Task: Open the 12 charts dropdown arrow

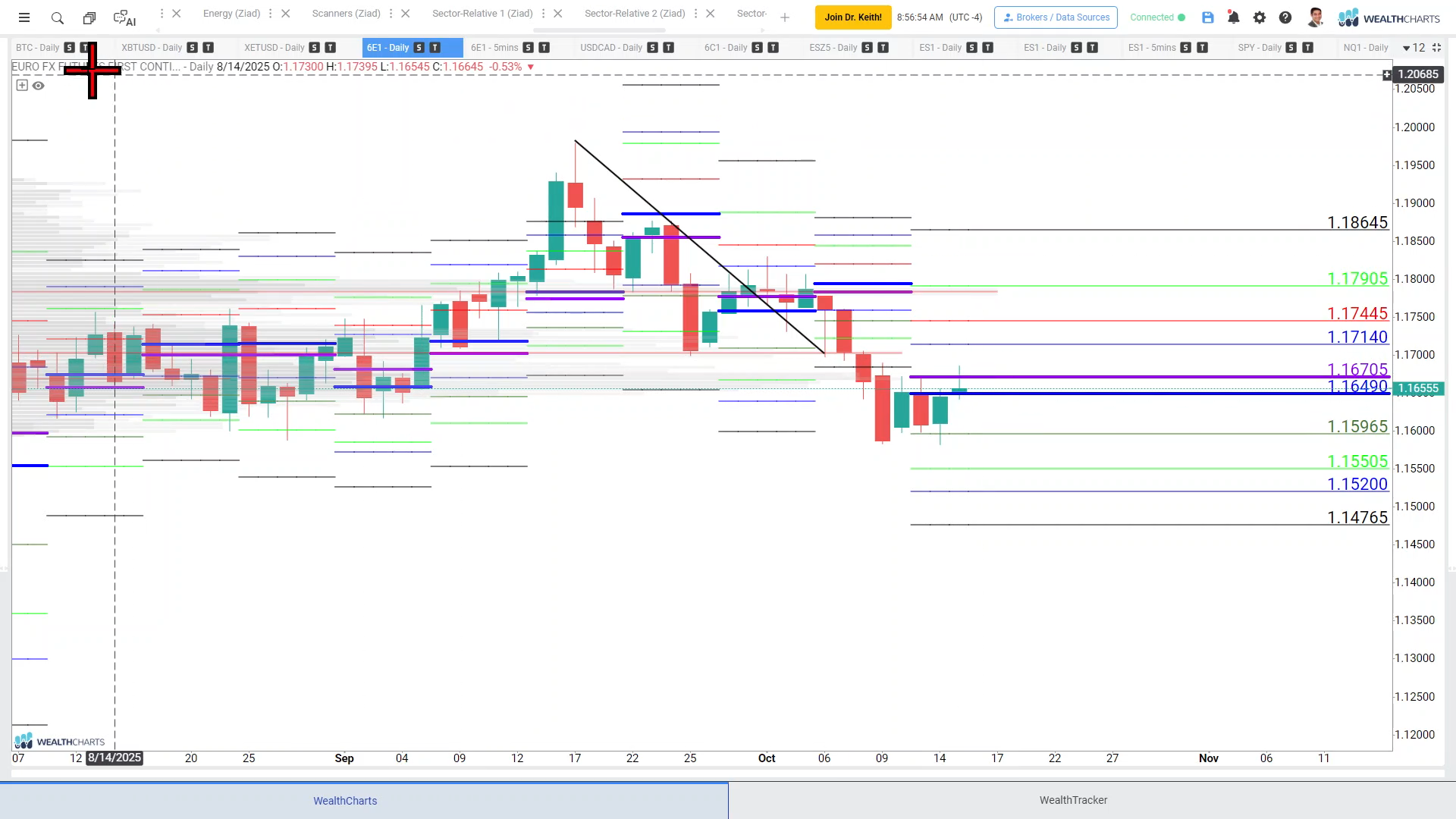Action: (x=1407, y=48)
